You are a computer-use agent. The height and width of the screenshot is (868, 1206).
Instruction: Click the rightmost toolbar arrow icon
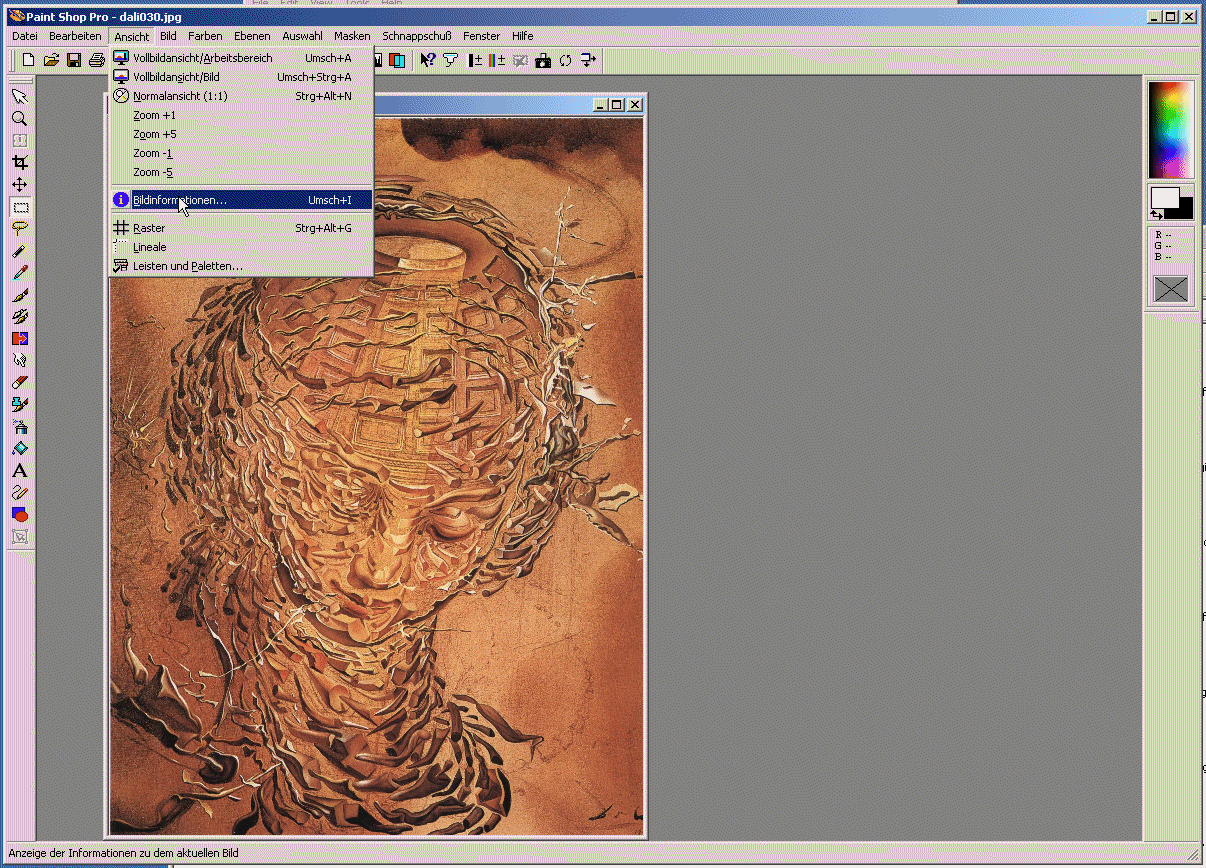[x=589, y=60]
